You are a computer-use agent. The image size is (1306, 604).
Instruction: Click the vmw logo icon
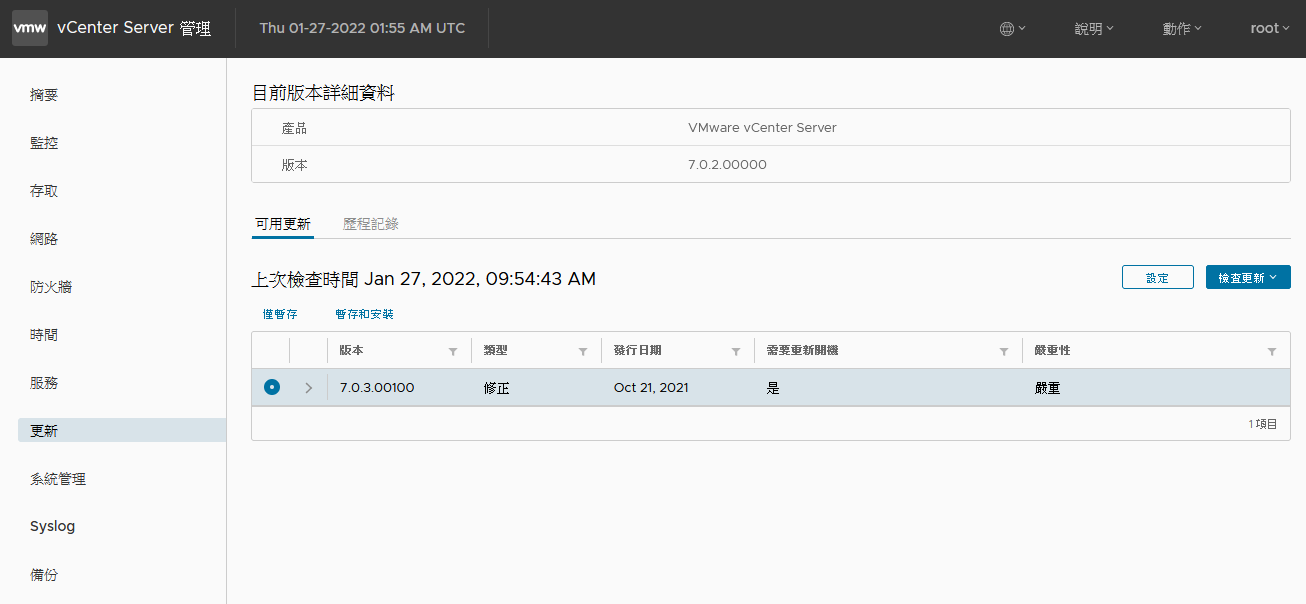coord(30,28)
